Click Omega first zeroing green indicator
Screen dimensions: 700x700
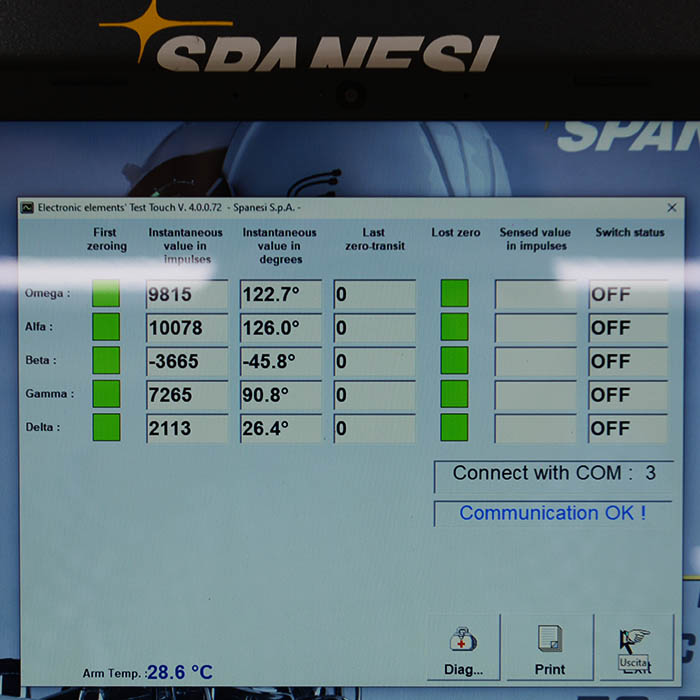106,294
